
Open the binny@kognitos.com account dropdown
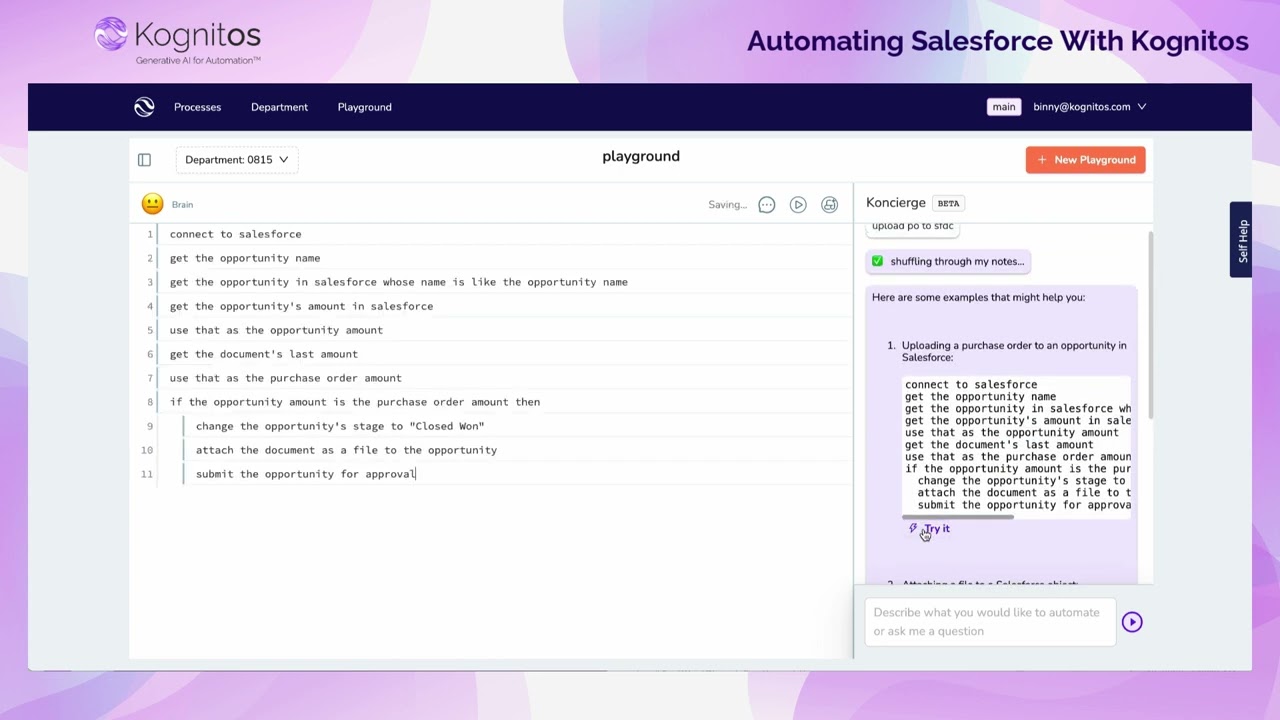[x=1089, y=107]
